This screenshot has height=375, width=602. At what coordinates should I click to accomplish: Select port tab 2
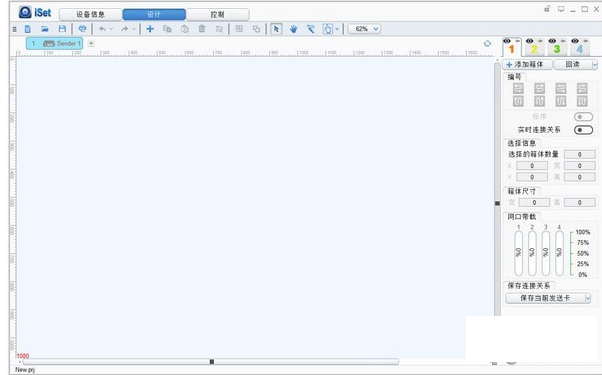(534, 49)
